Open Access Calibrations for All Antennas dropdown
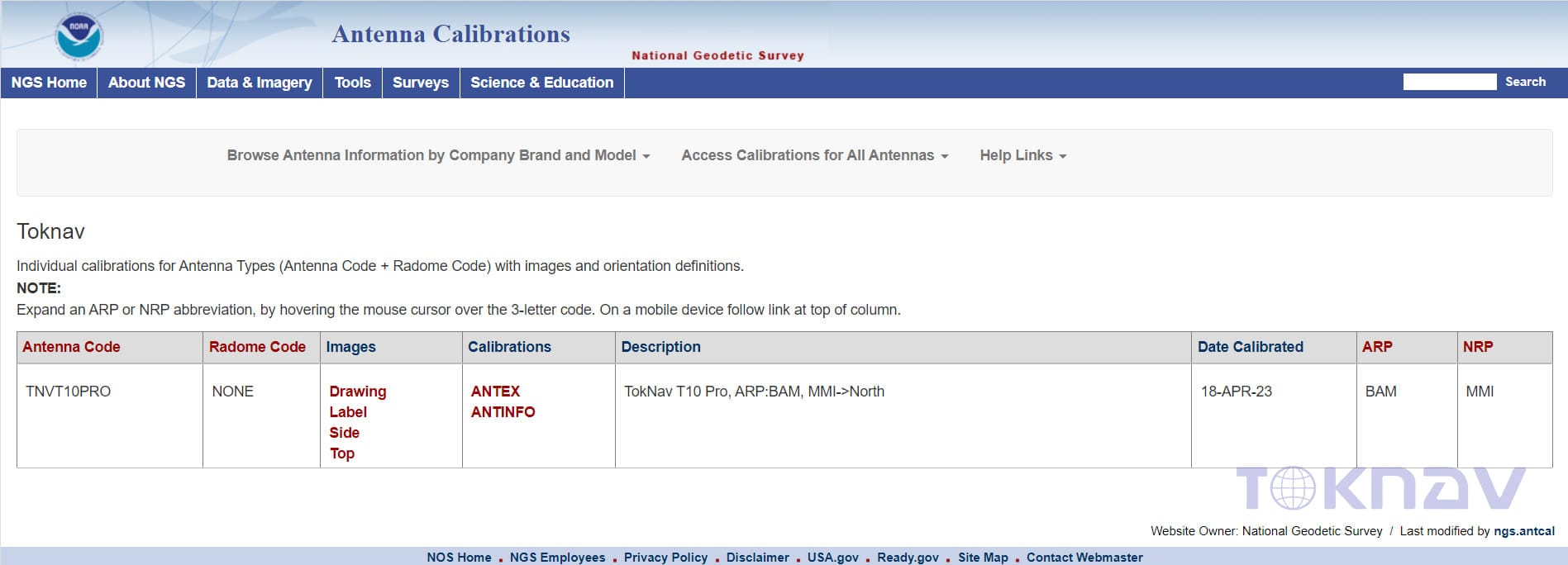 tap(814, 155)
